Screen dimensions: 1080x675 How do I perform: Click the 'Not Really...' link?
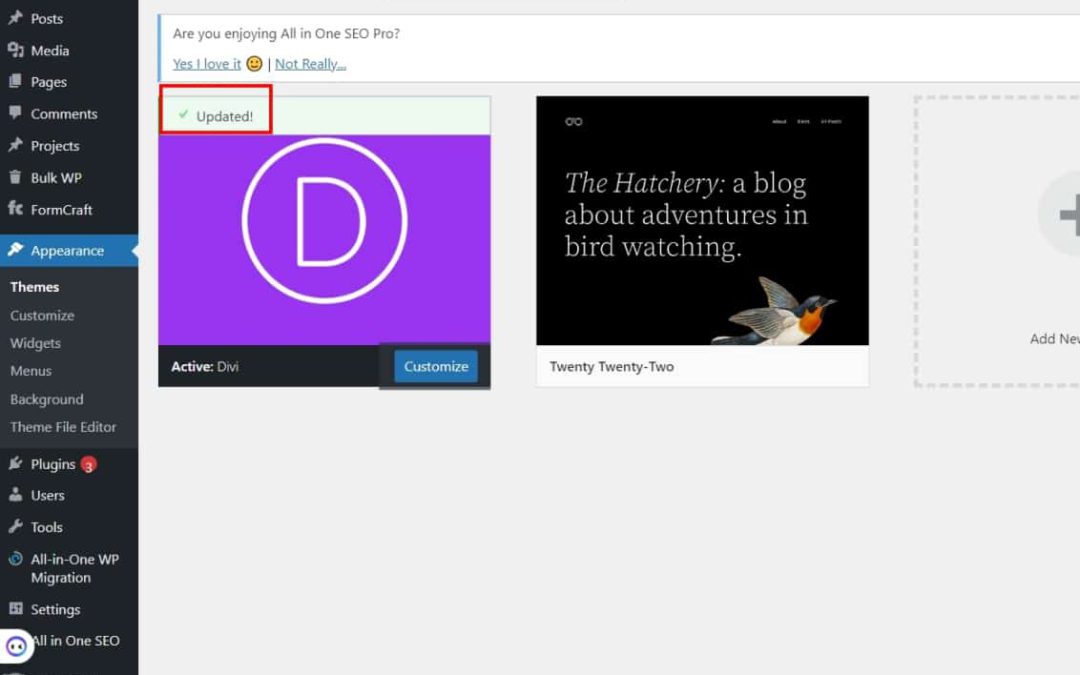point(310,63)
